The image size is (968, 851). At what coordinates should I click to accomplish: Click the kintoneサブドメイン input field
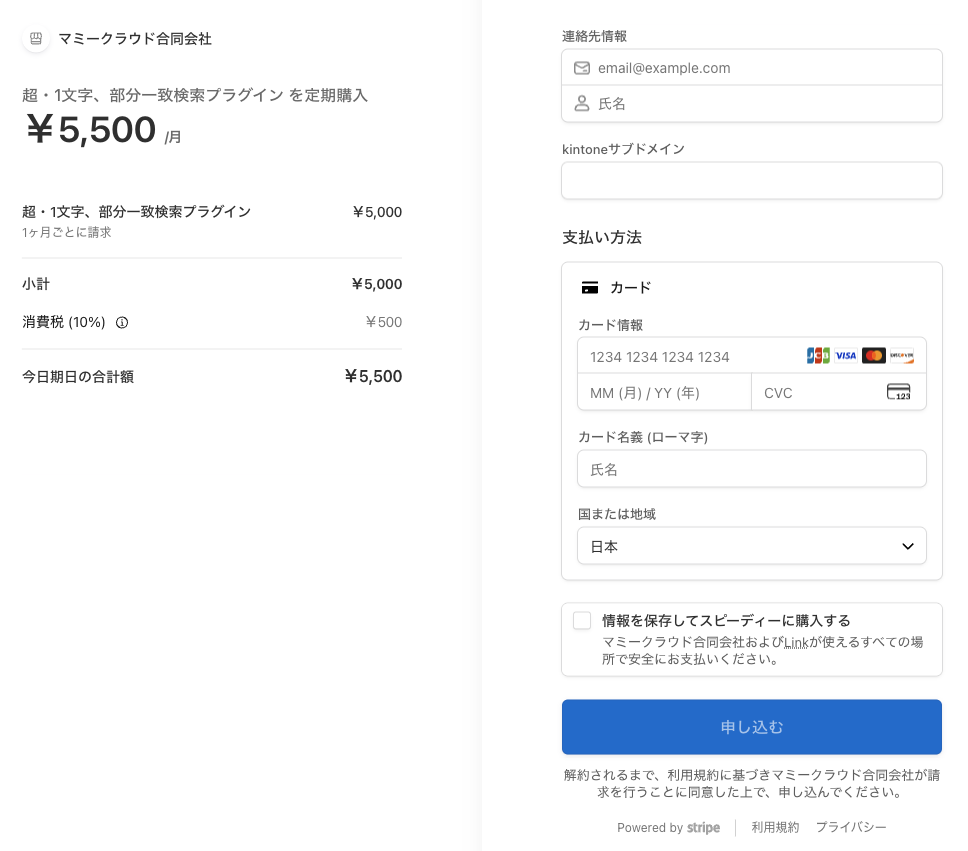pos(751,181)
